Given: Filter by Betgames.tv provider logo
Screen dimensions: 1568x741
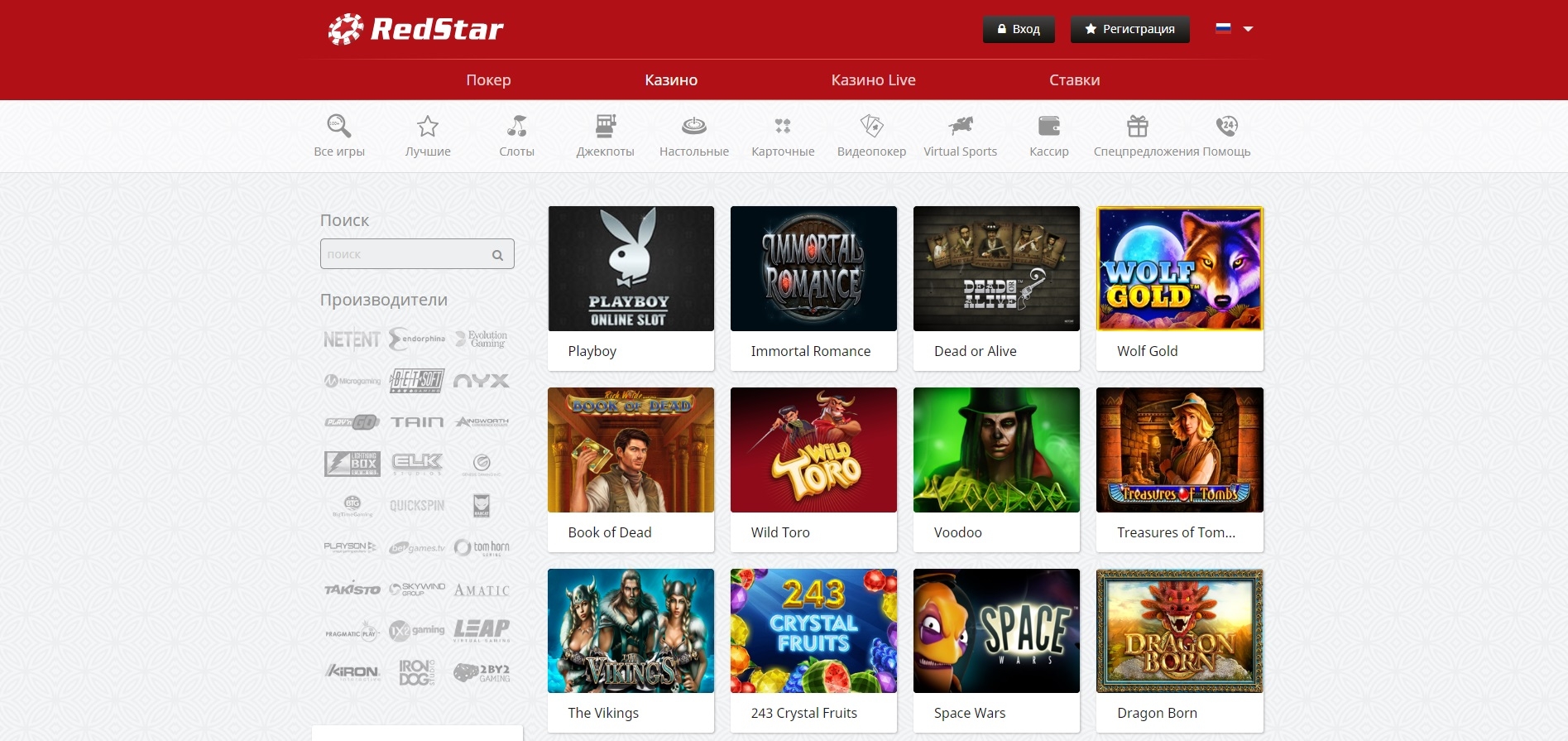Looking at the screenshot, I should tap(417, 547).
